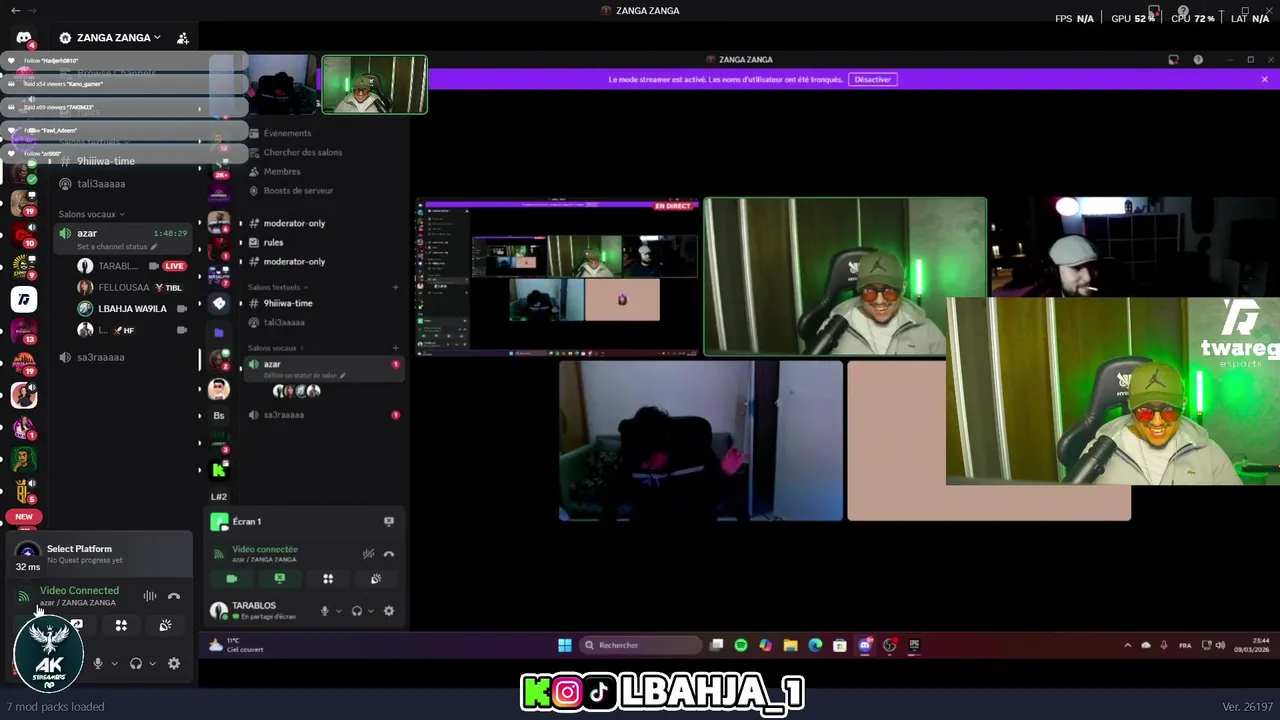
Task: Show hidden icons chevron in streamed system tray
Action: (x=1128, y=645)
